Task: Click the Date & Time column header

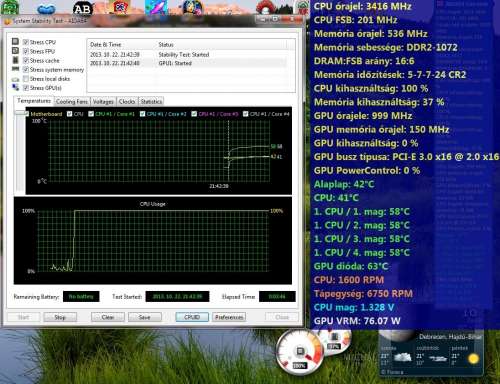Action: tap(122, 44)
